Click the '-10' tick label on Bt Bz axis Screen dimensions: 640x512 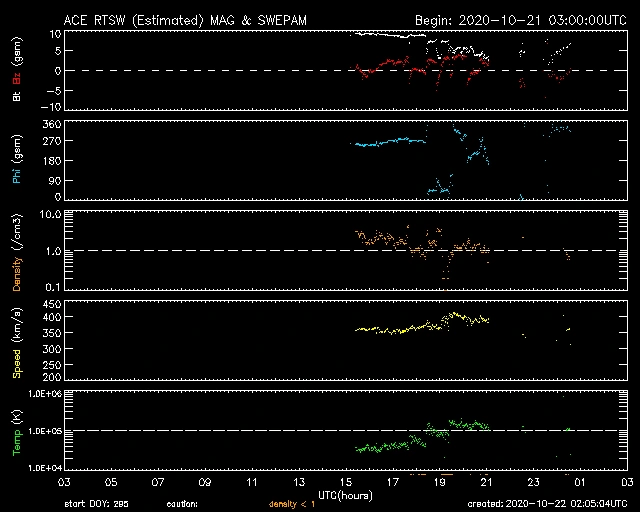tap(53, 107)
